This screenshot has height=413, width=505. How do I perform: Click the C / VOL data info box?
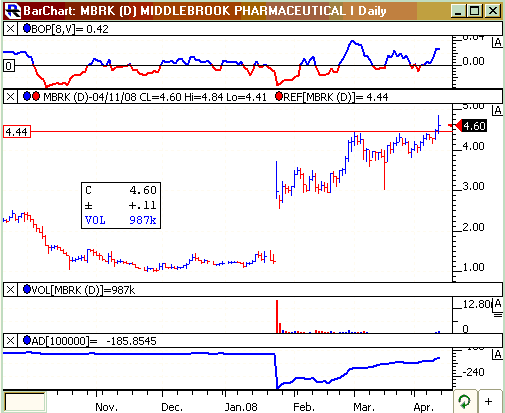(x=121, y=205)
